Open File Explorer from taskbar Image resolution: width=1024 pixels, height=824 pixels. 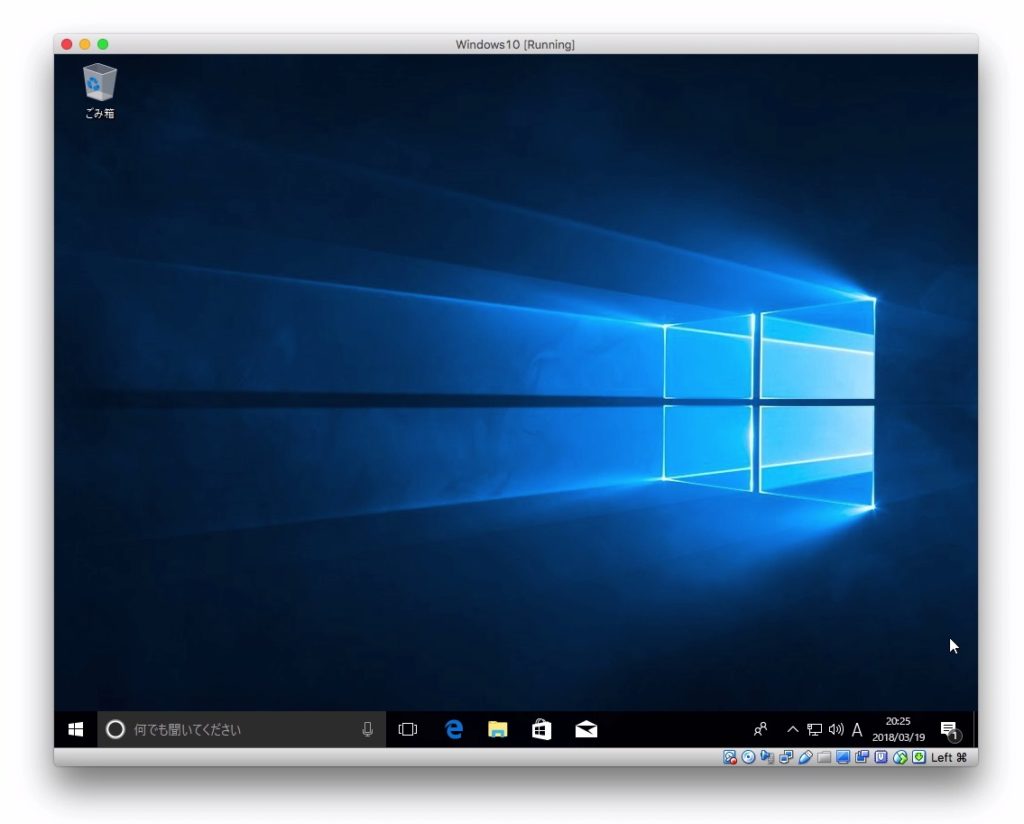point(498,729)
